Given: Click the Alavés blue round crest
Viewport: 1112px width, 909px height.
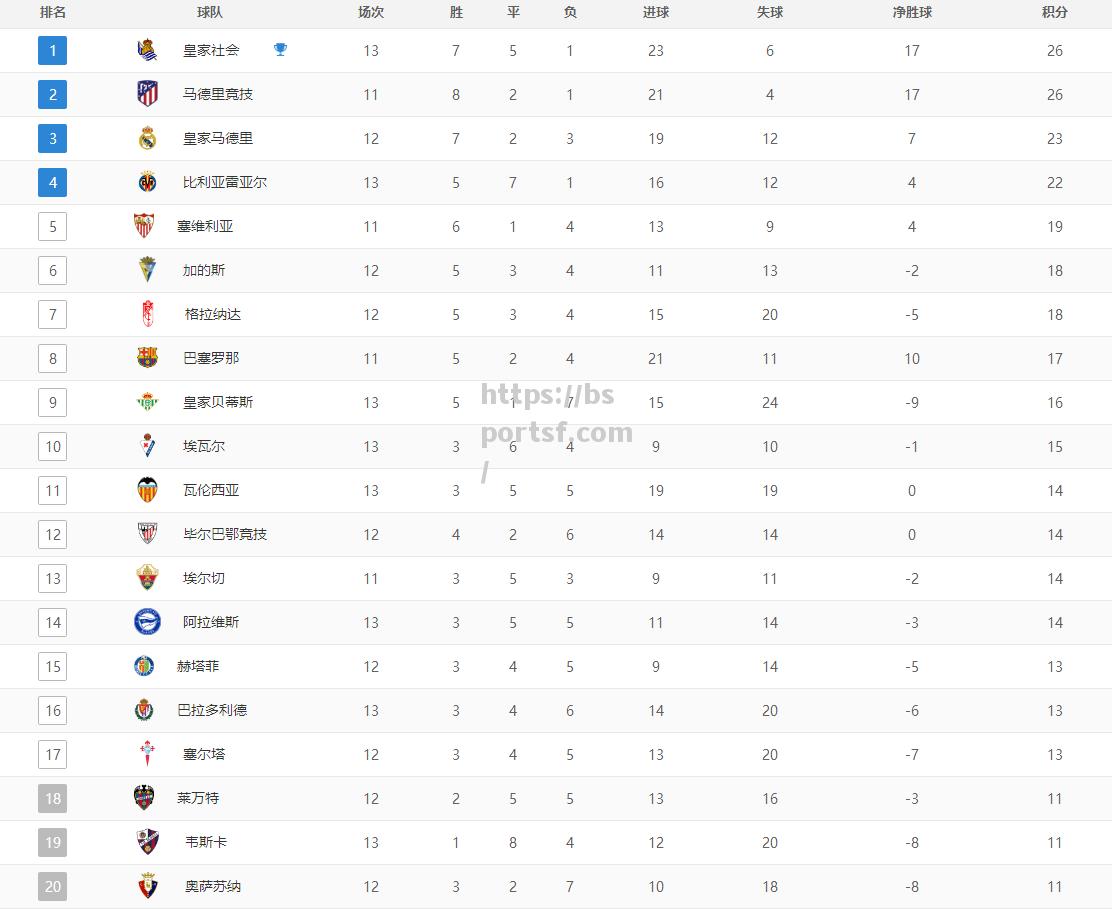Looking at the screenshot, I should click(x=147, y=622).
